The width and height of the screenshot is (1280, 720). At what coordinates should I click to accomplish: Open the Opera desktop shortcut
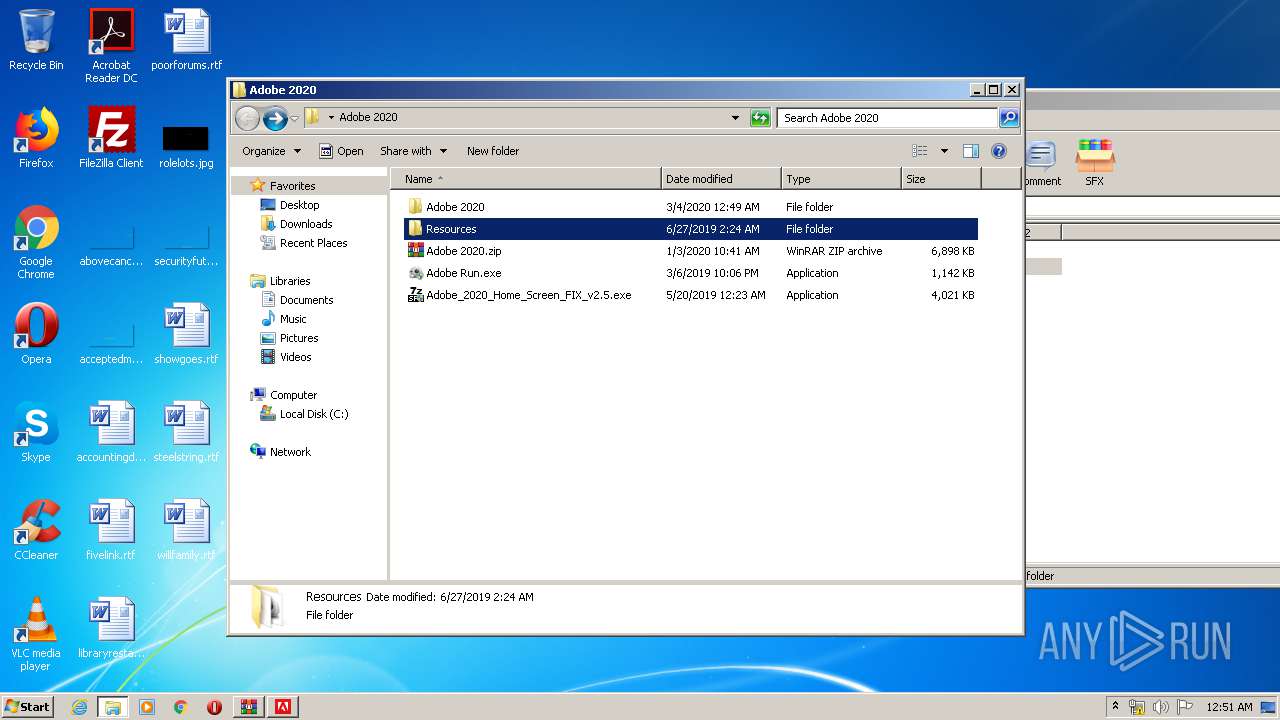[36, 334]
